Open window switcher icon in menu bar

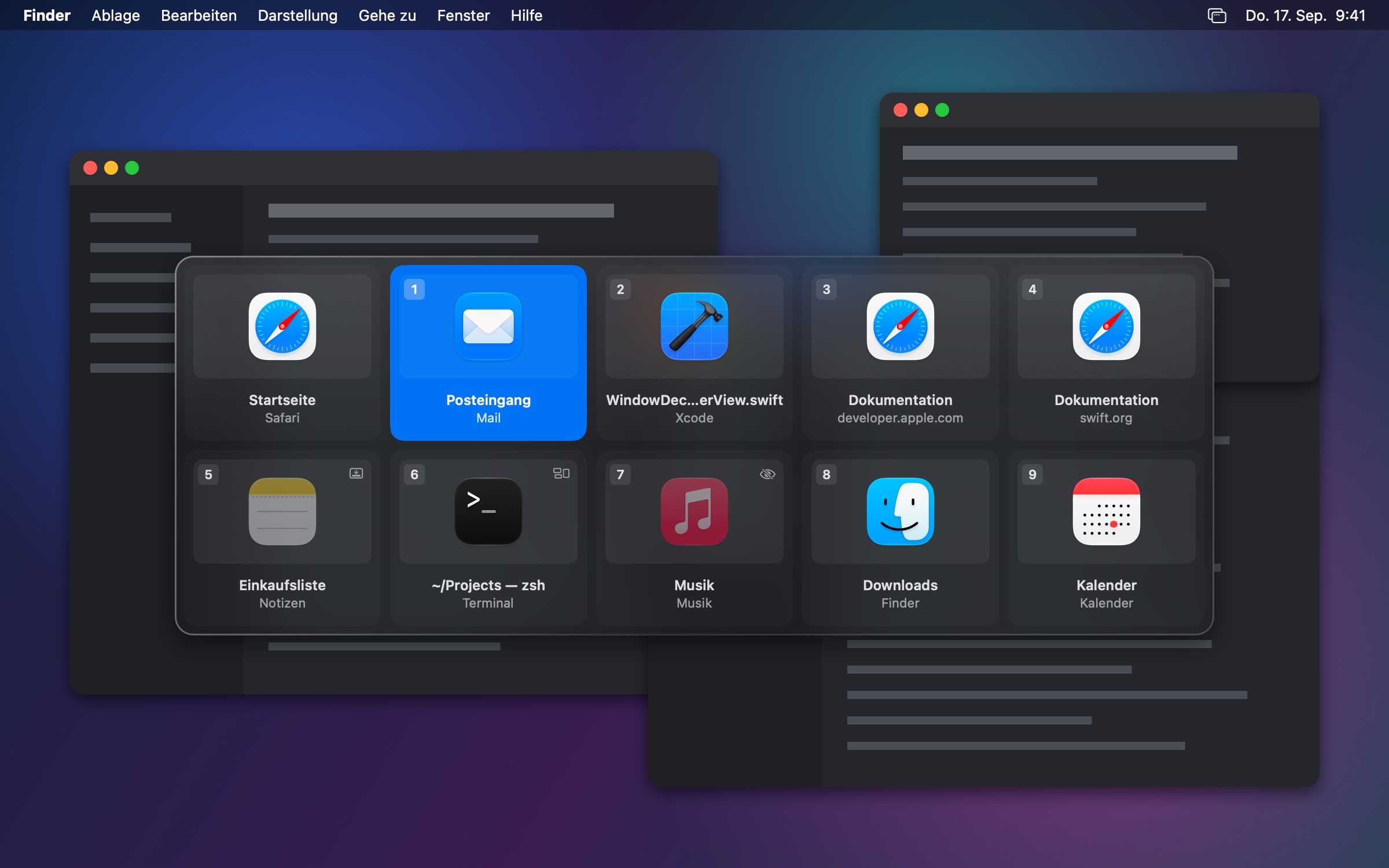click(x=1217, y=16)
